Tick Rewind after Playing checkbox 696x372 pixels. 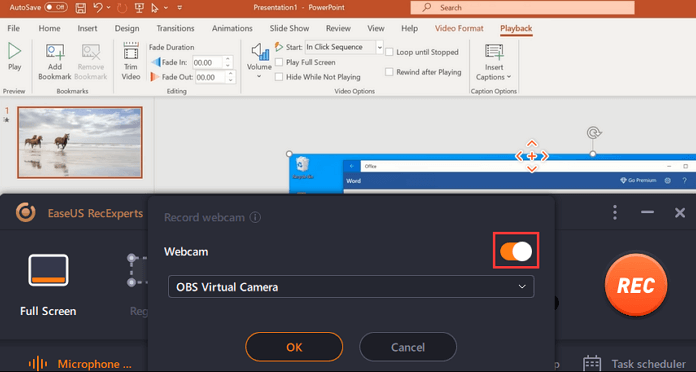click(x=389, y=72)
